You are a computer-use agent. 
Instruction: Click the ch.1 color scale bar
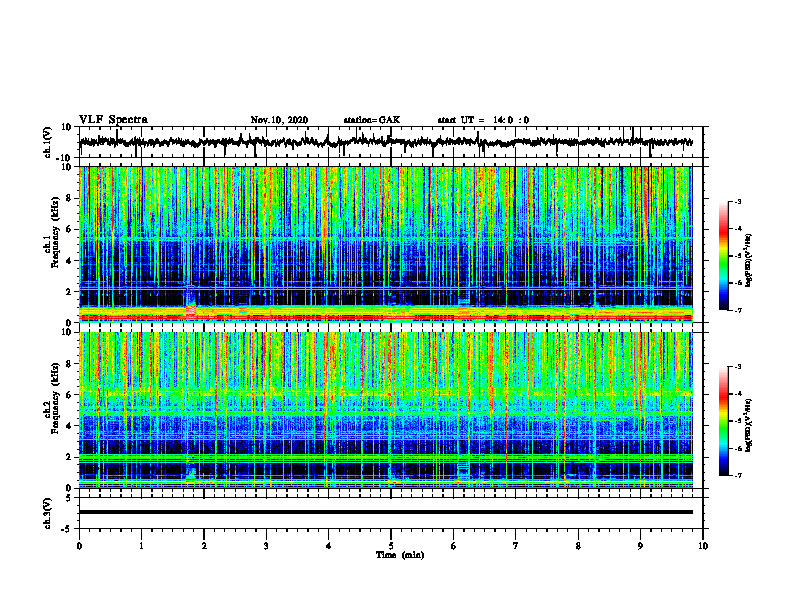coord(723,256)
